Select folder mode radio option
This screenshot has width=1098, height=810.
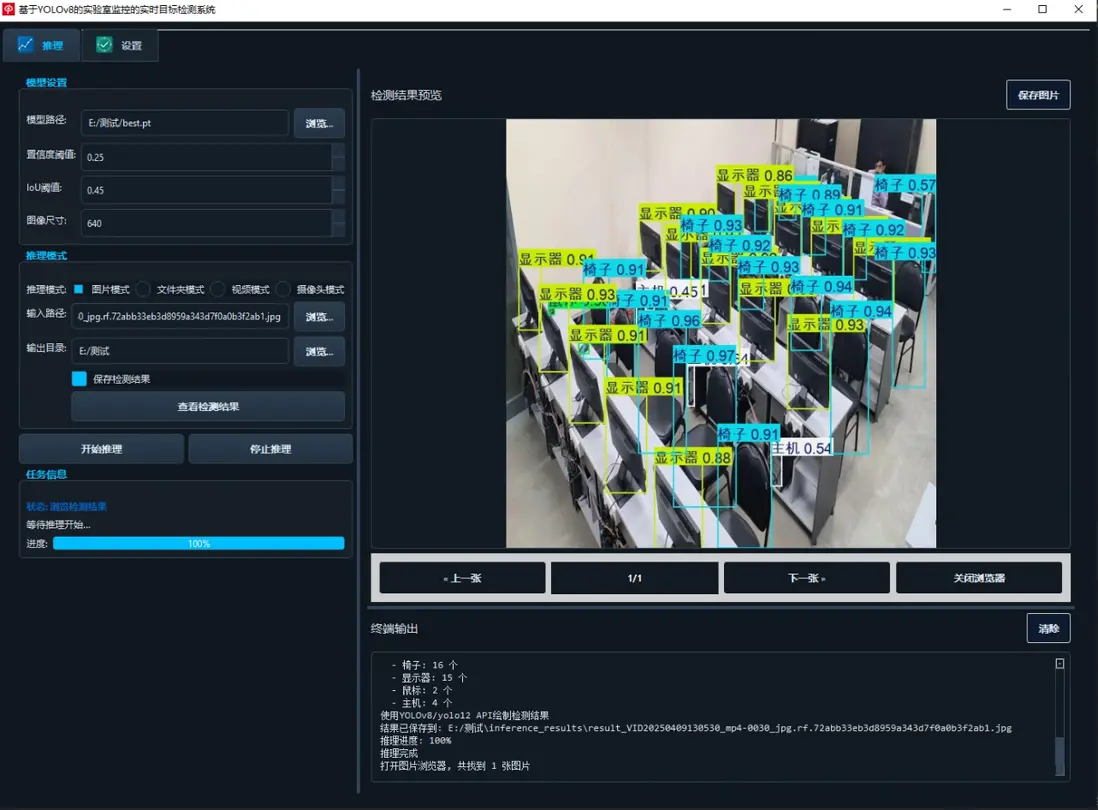point(143,289)
